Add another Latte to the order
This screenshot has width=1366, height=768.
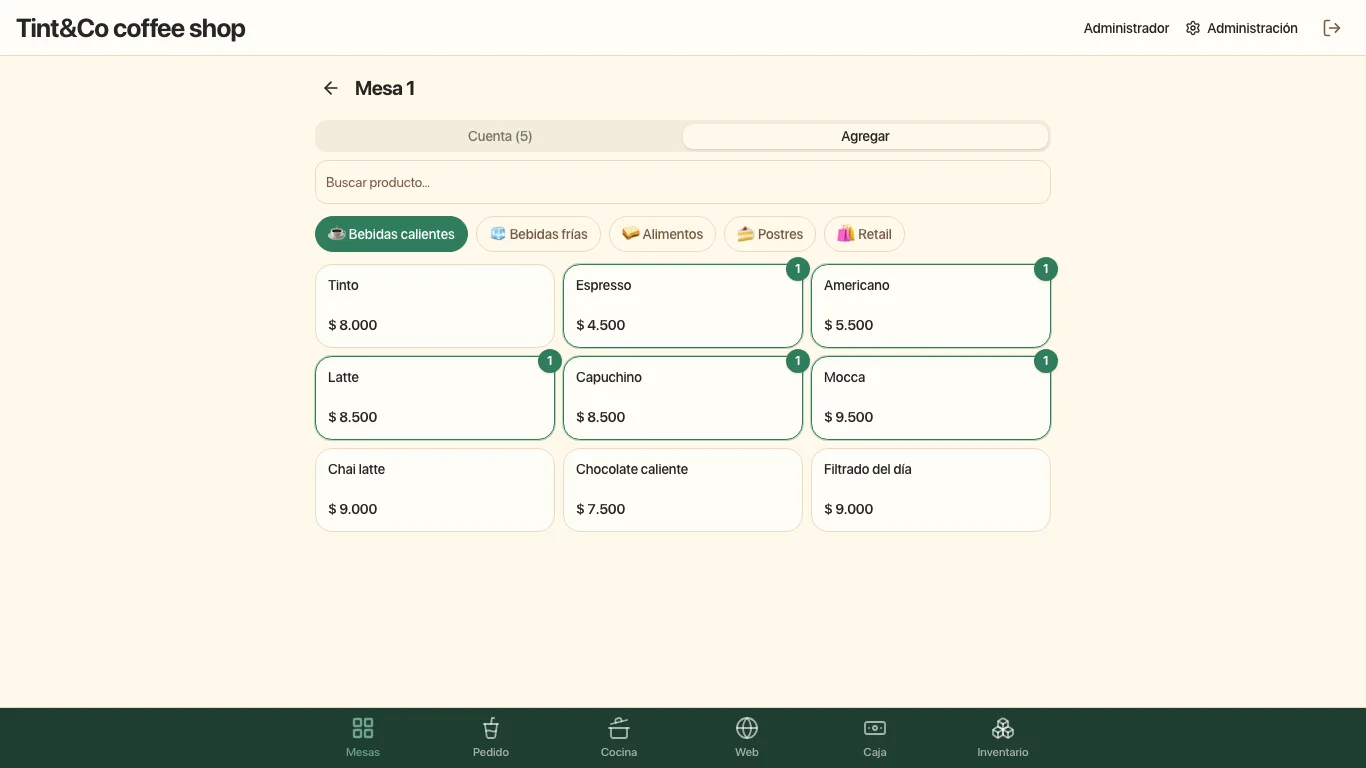435,398
